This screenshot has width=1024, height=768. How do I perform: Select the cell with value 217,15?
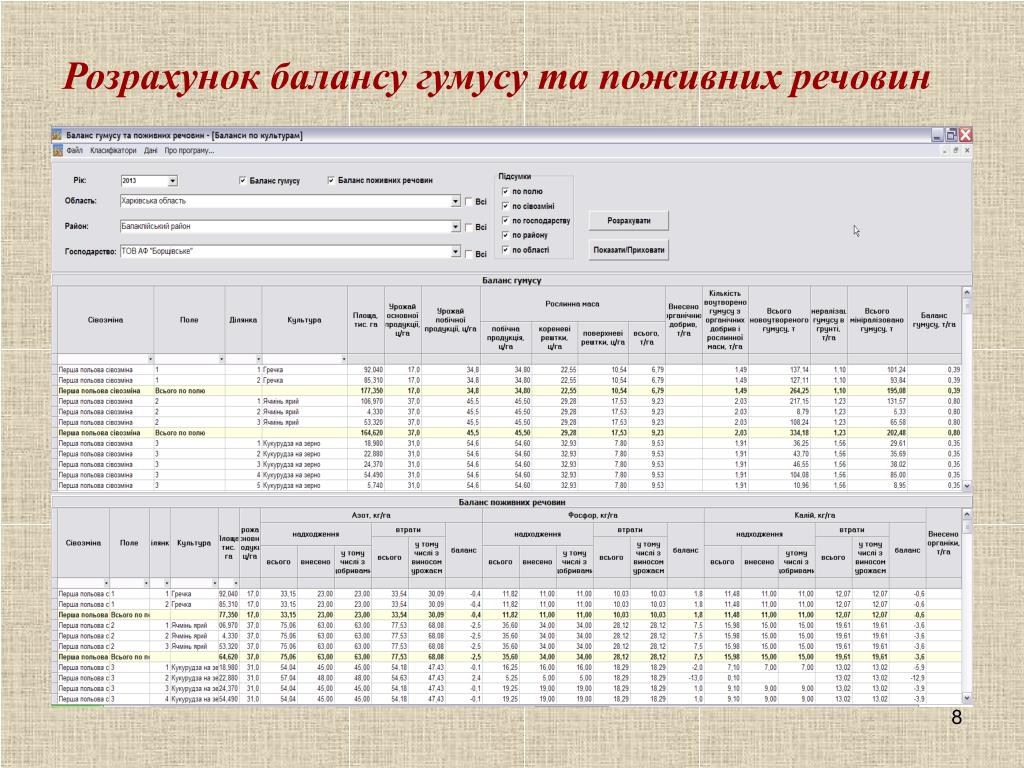point(779,401)
